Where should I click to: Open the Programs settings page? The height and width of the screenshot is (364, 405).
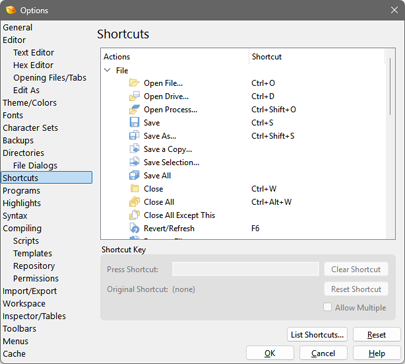[x=21, y=191]
